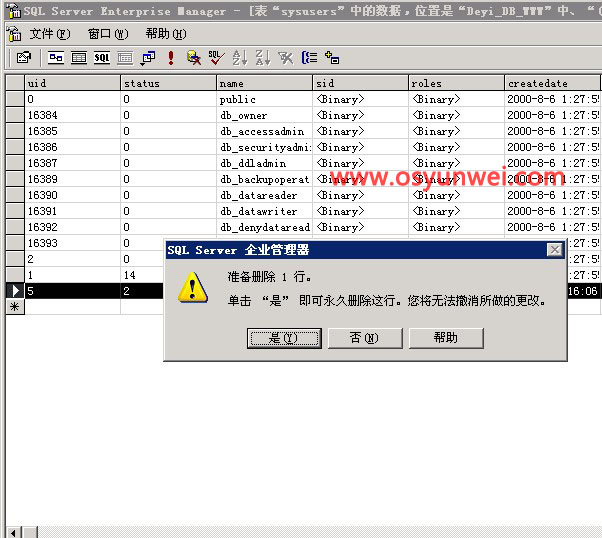
Task: Select the db_datareader name cell
Action: point(265,195)
